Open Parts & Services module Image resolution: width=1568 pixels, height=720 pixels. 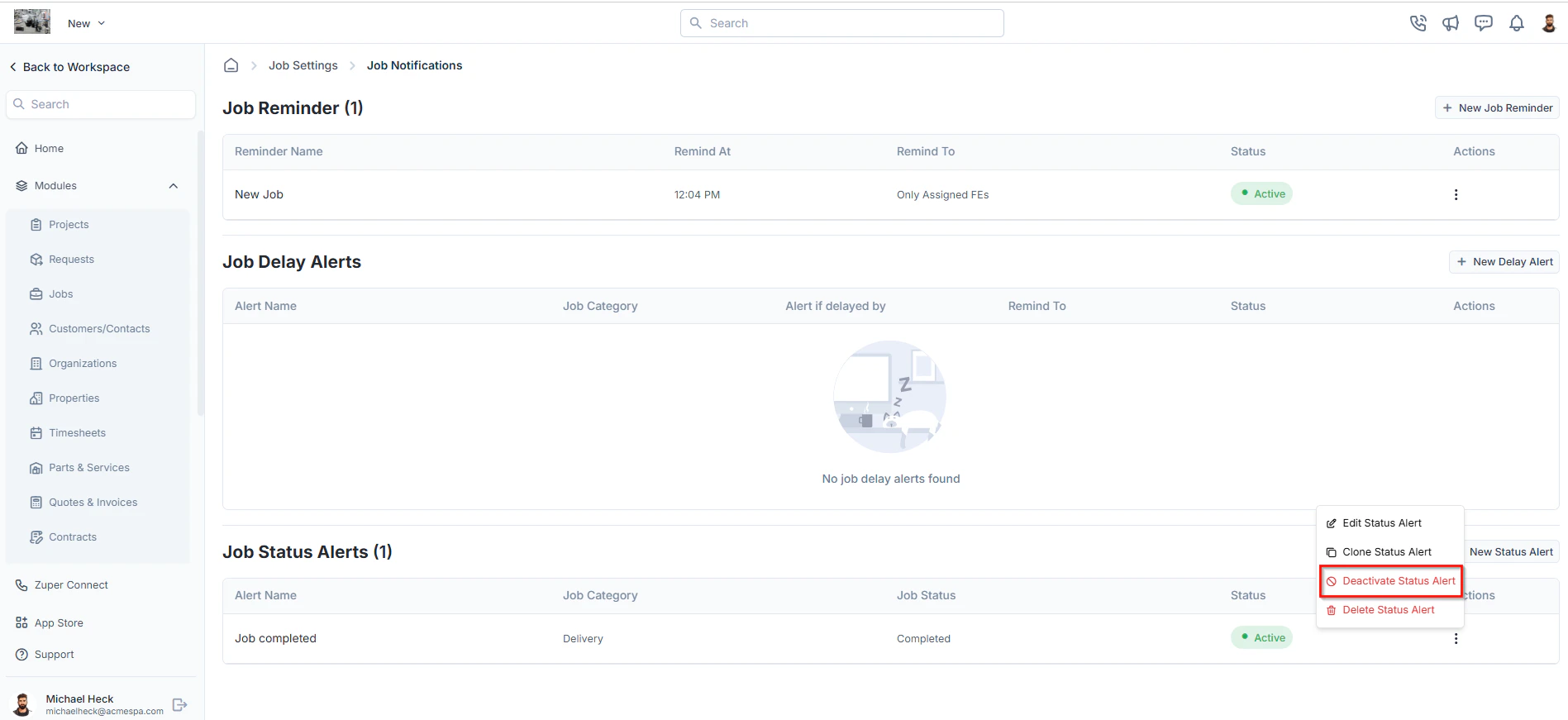[x=80, y=468]
